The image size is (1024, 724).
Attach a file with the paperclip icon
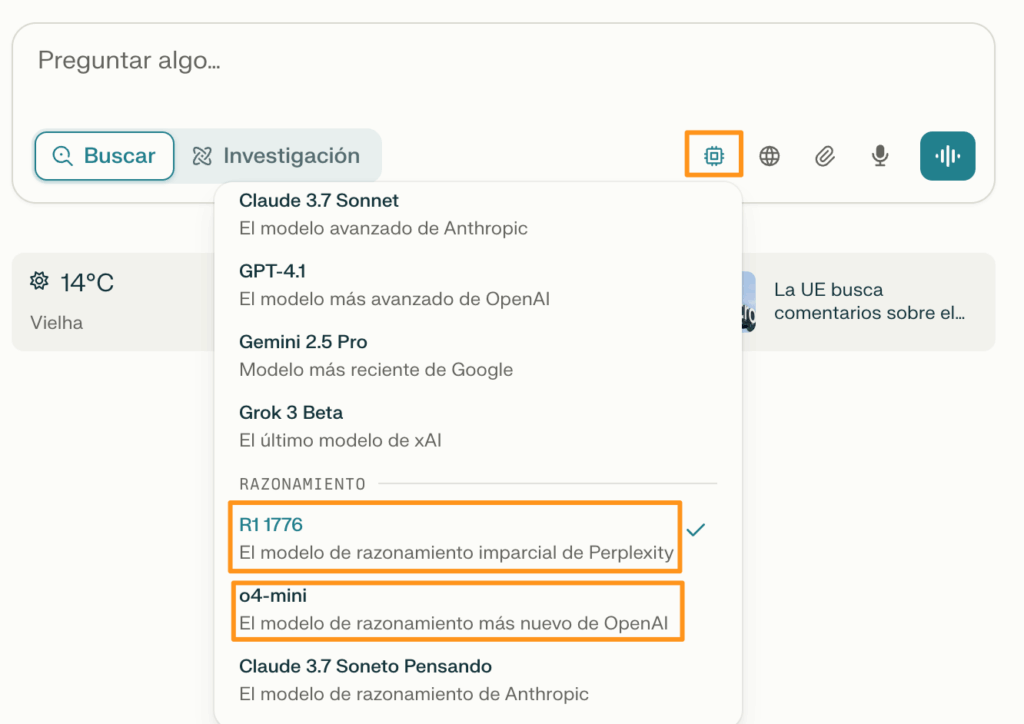(825, 156)
